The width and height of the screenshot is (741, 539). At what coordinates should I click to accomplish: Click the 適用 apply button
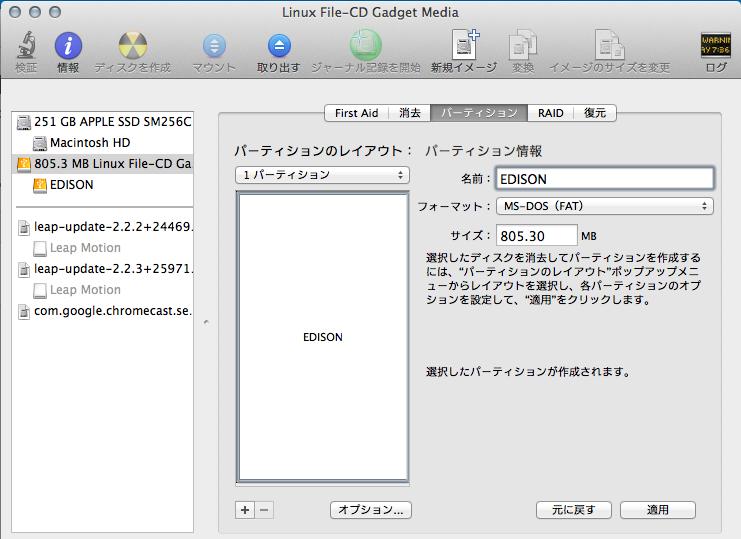pyautogui.click(x=657, y=510)
